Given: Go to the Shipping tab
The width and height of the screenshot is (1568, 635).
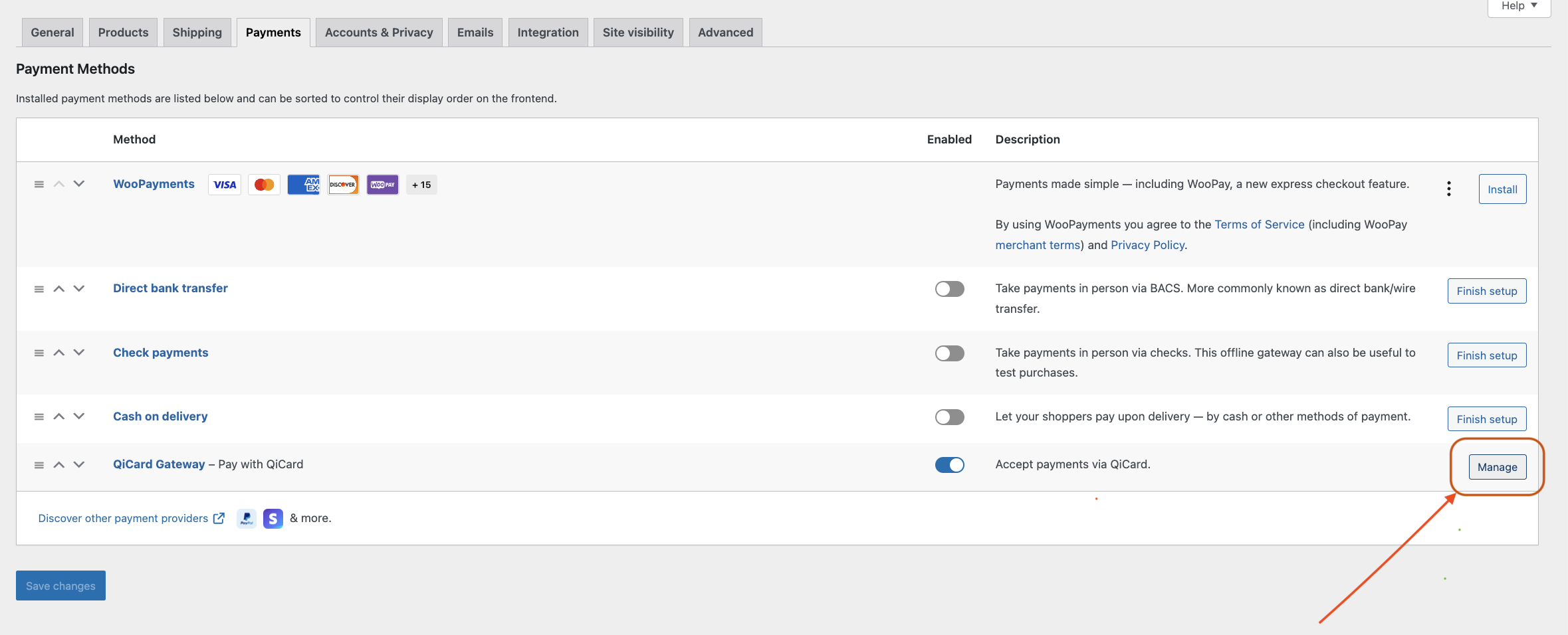Looking at the screenshot, I should coord(197,33).
